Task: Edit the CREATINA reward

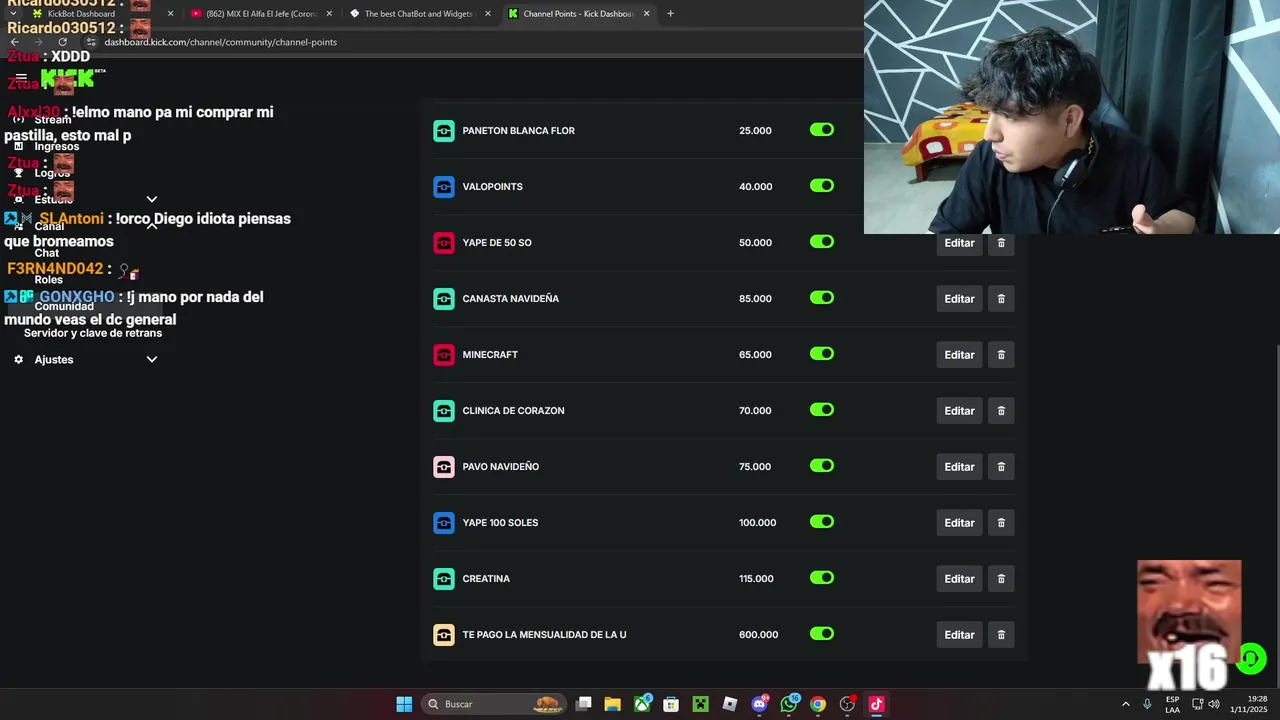Action: pos(959,579)
